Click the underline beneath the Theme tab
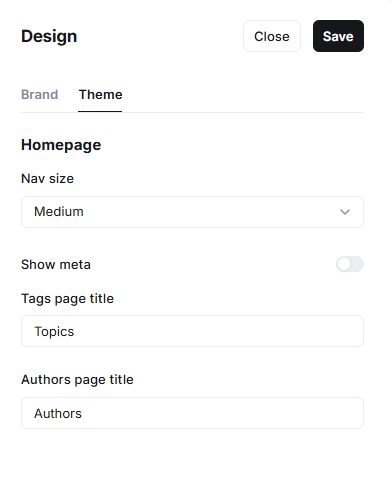The height and width of the screenshot is (492, 392). [100, 111]
